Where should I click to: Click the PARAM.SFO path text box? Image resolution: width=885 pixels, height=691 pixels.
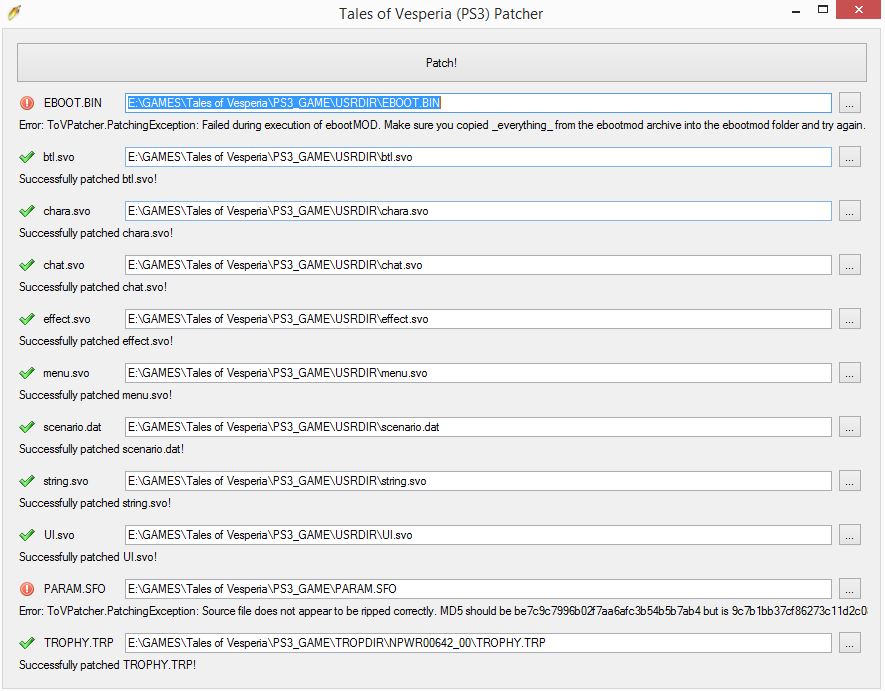coord(478,589)
